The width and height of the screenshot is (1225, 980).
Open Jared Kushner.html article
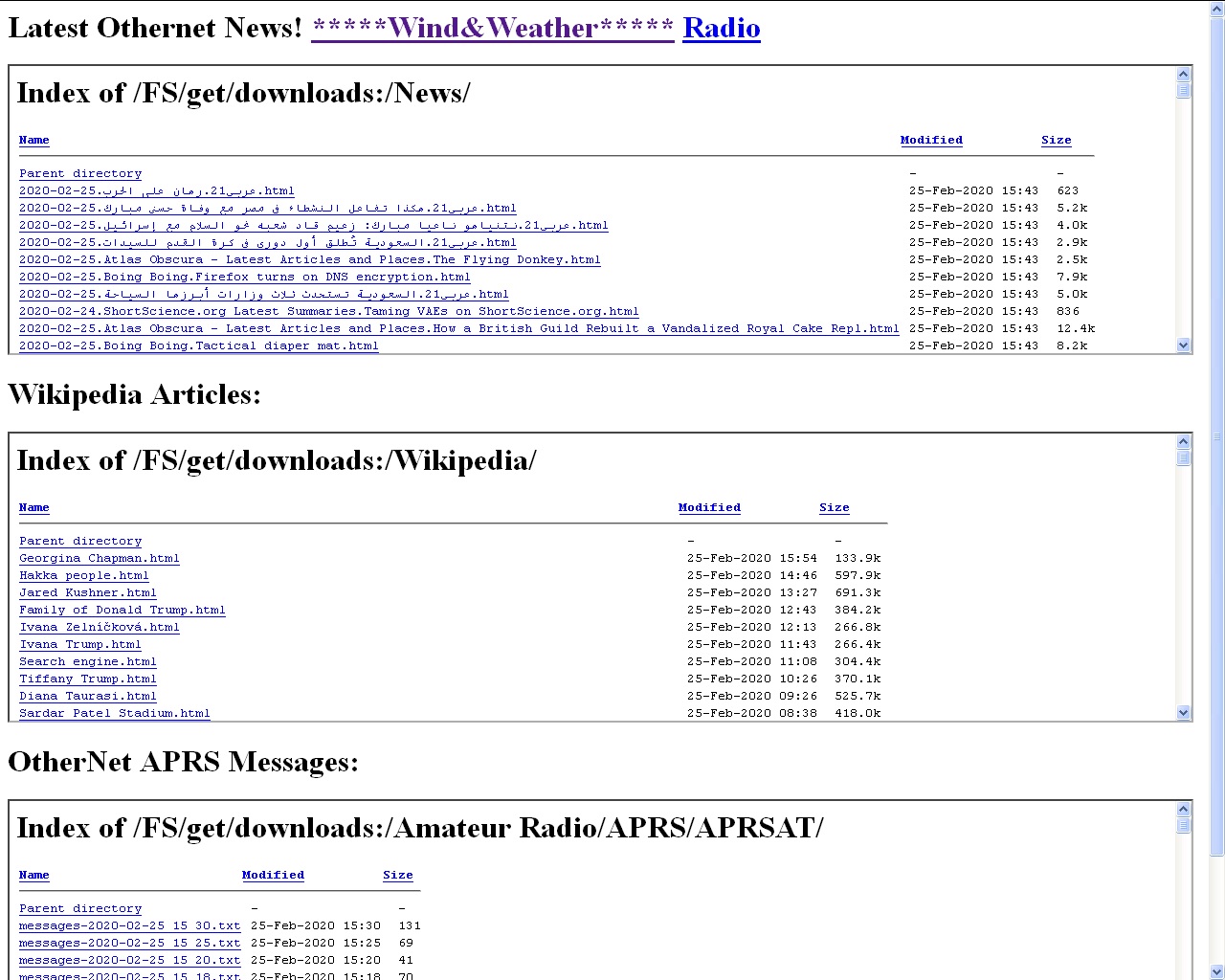[88, 592]
